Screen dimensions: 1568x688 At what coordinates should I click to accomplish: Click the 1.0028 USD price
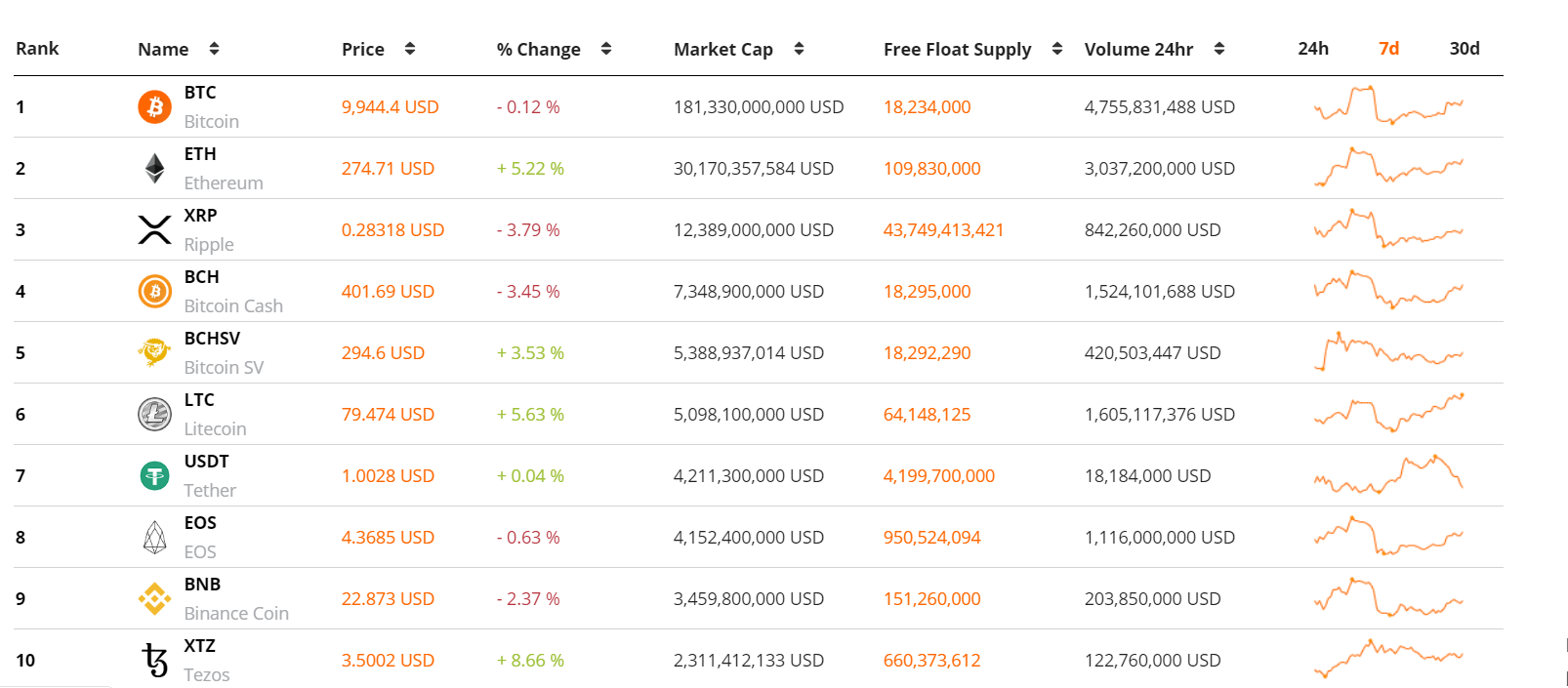click(x=388, y=476)
